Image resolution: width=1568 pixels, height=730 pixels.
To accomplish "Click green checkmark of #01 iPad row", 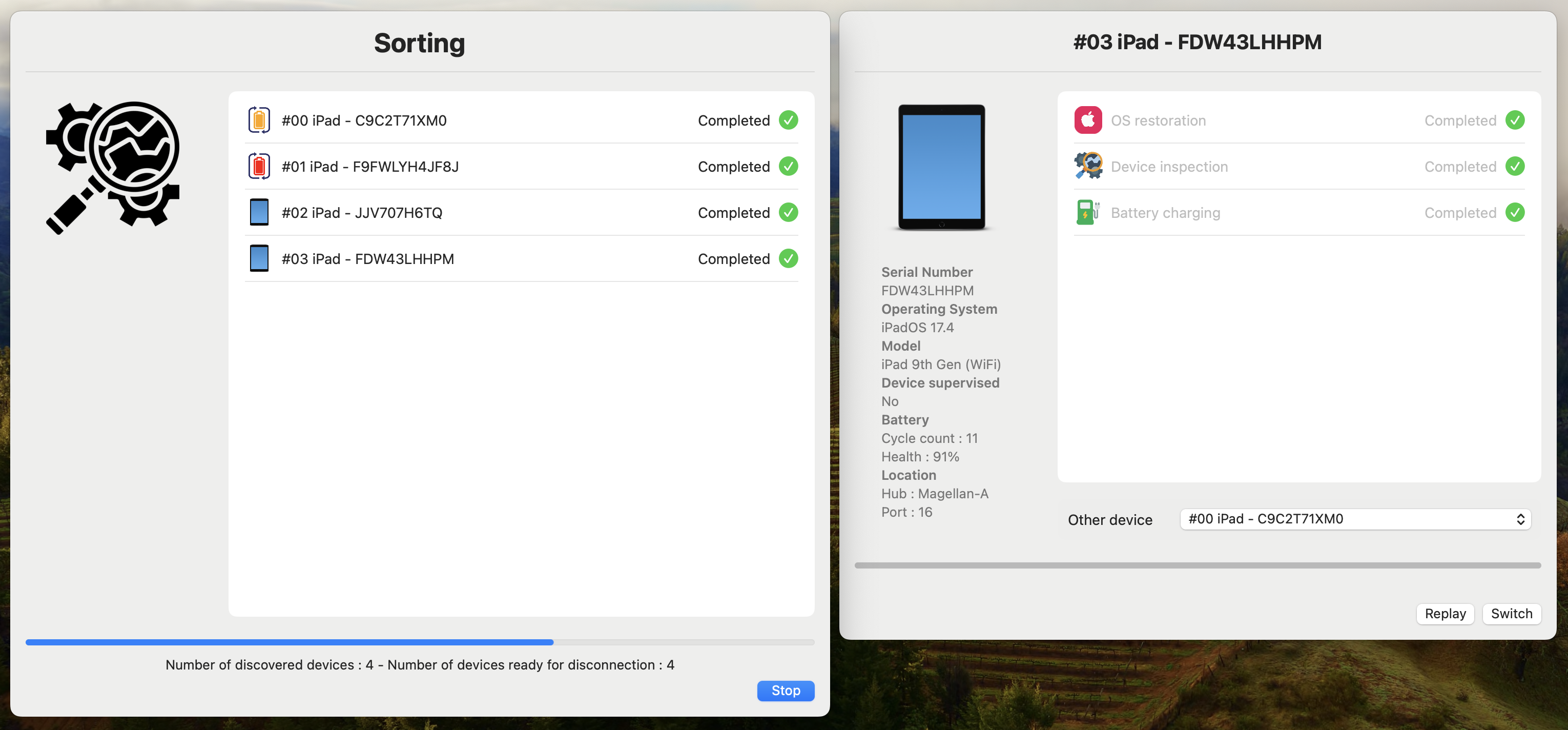I will [x=788, y=166].
